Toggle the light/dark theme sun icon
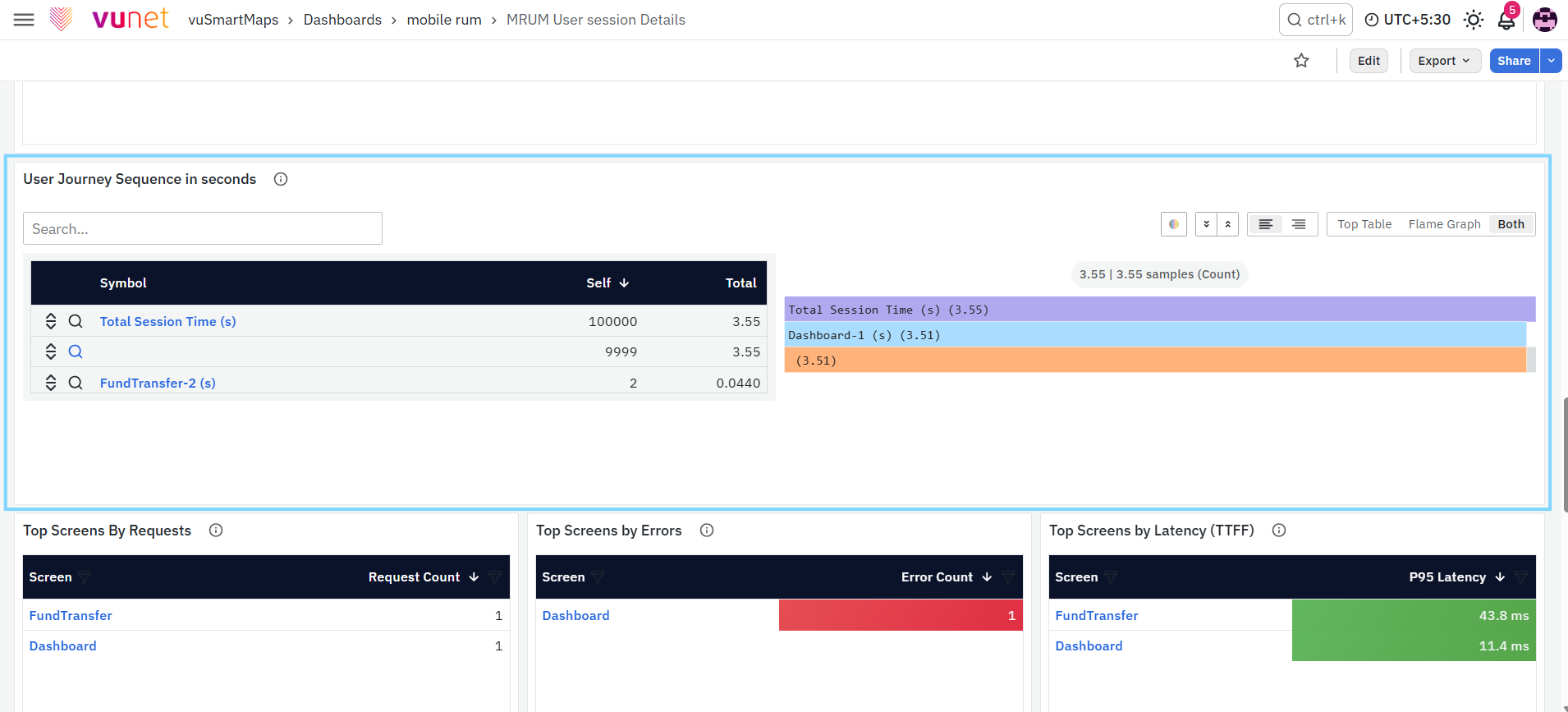This screenshot has height=712, width=1568. (1474, 20)
